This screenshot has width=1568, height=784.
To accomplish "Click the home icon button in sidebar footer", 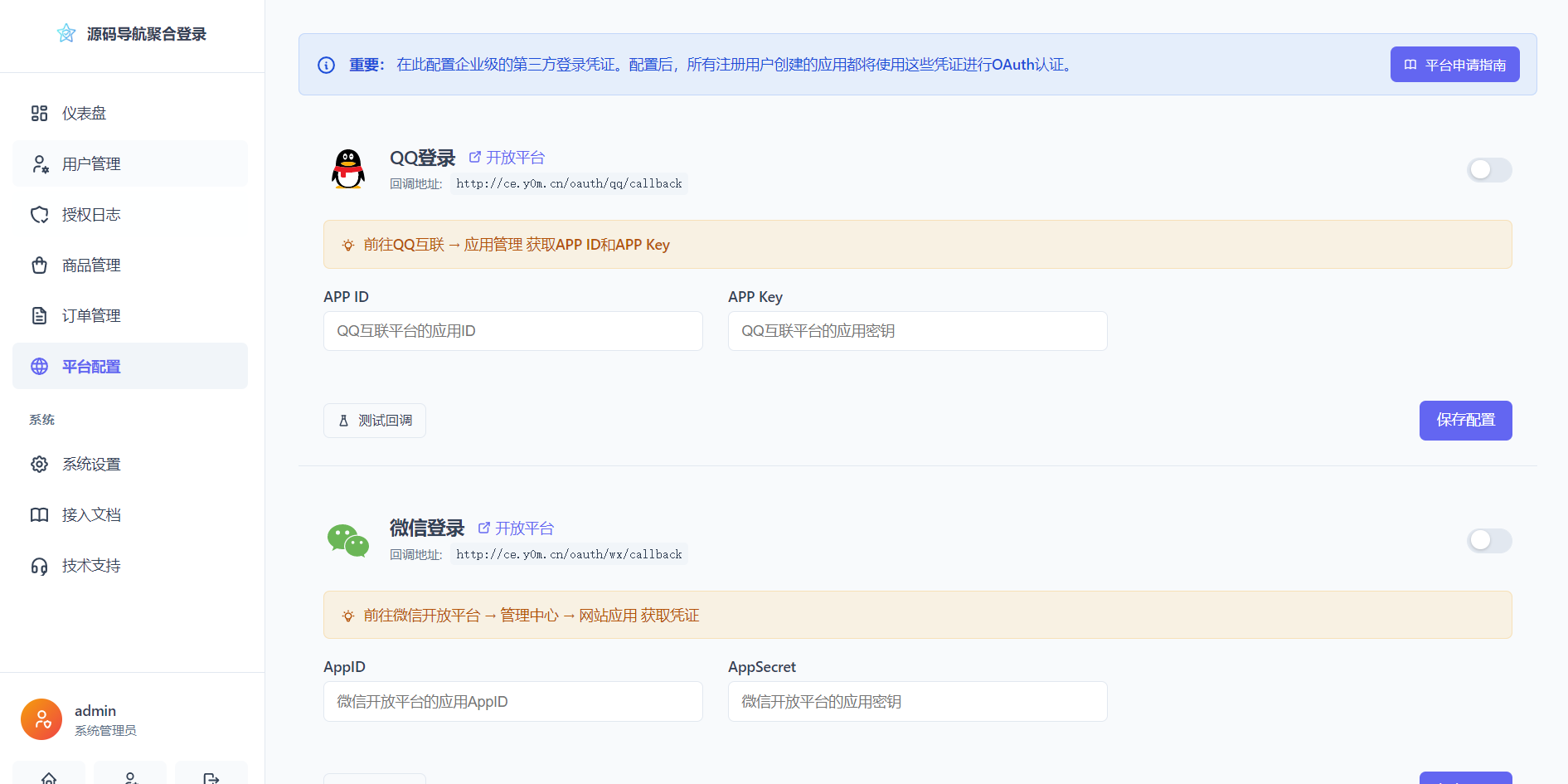I will point(49,776).
